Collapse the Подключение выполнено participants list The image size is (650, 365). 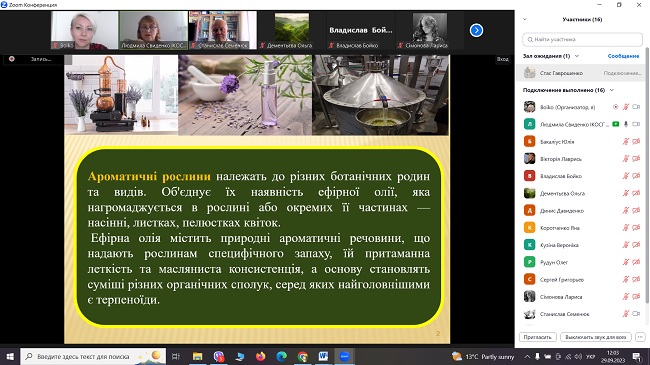(611, 90)
